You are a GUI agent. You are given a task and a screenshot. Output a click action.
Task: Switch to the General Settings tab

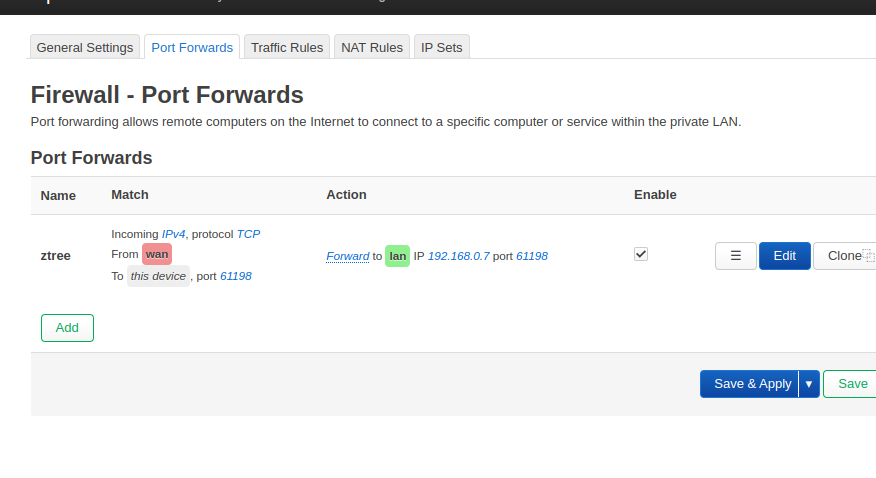click(x=85, y=47)
